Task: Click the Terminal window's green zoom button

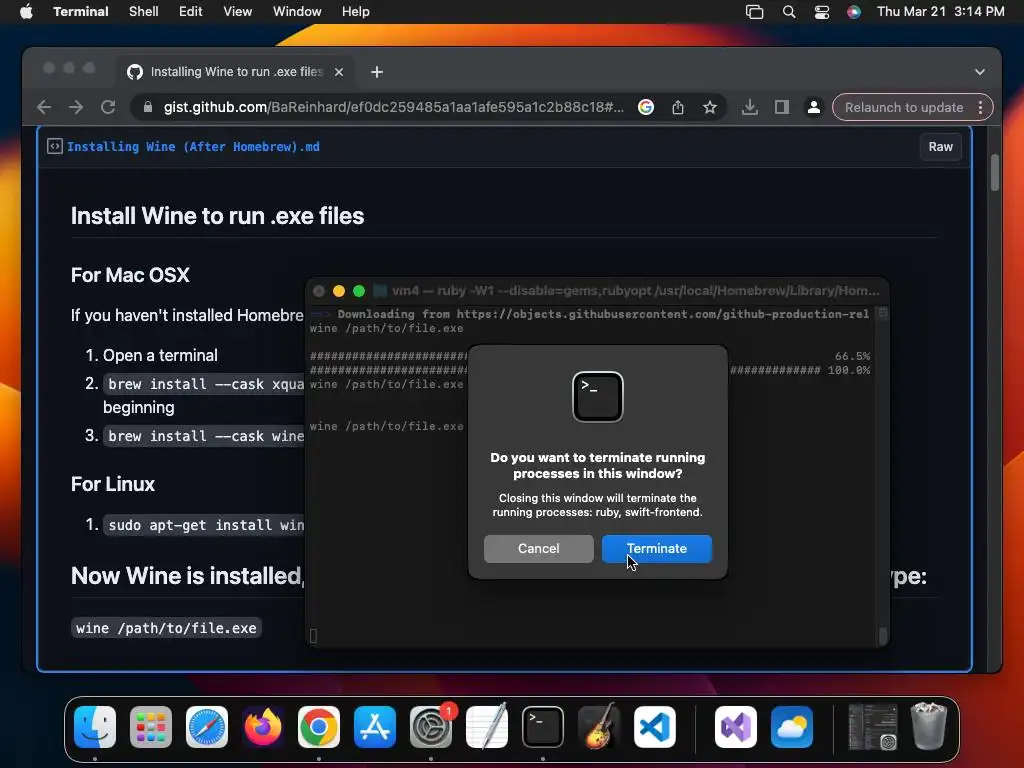Action: pos(359,291)
